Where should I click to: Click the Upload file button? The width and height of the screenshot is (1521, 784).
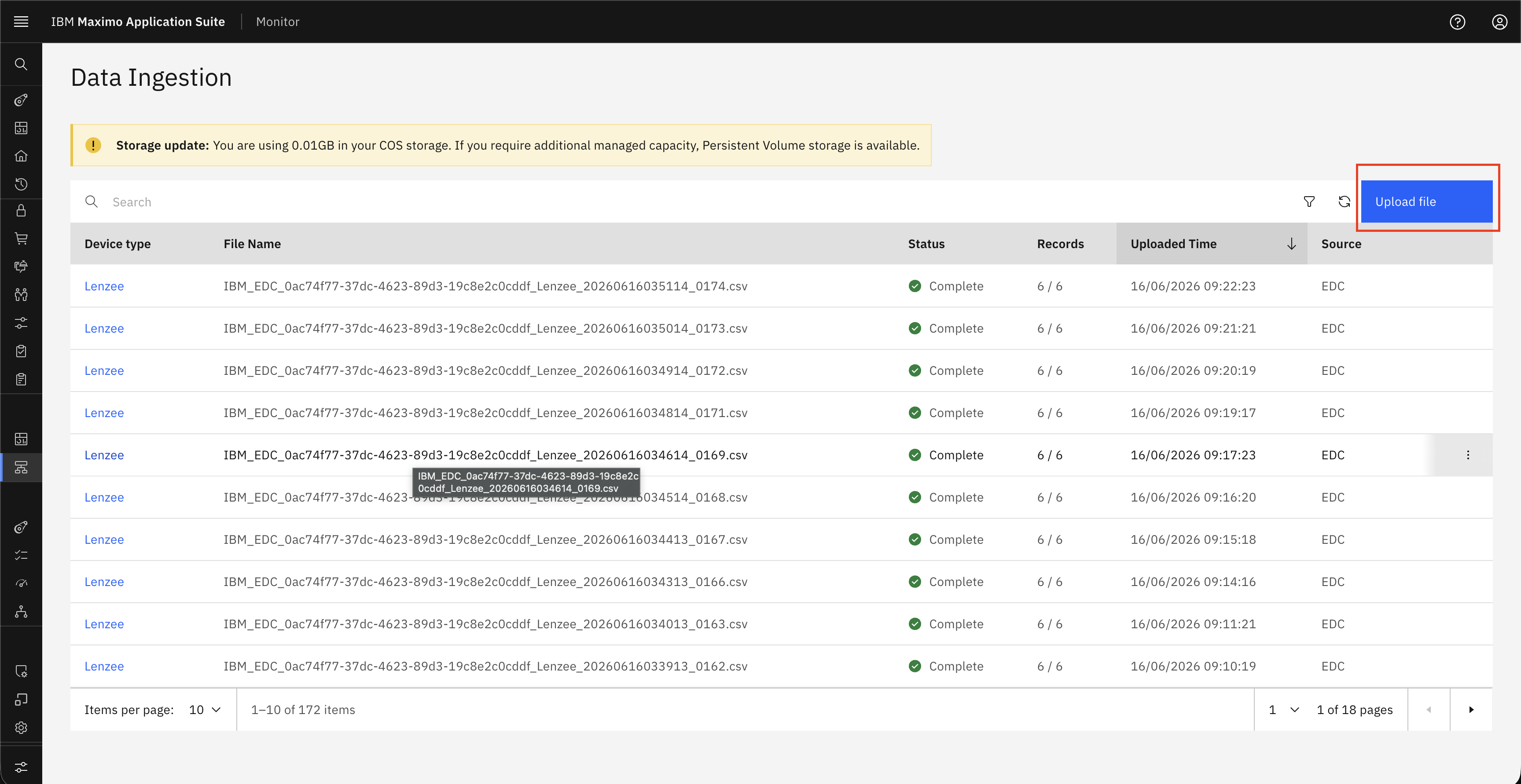click(x=1426, y=202)
